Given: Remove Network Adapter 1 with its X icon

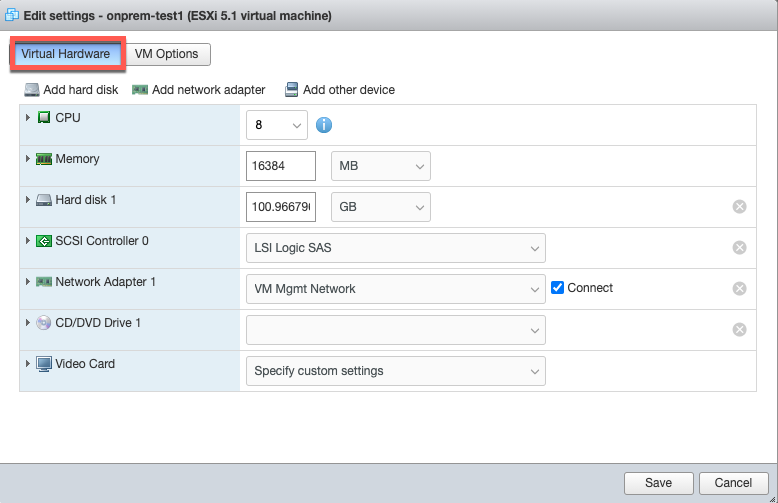Looking at the screenshot, I should click(739, 289).
